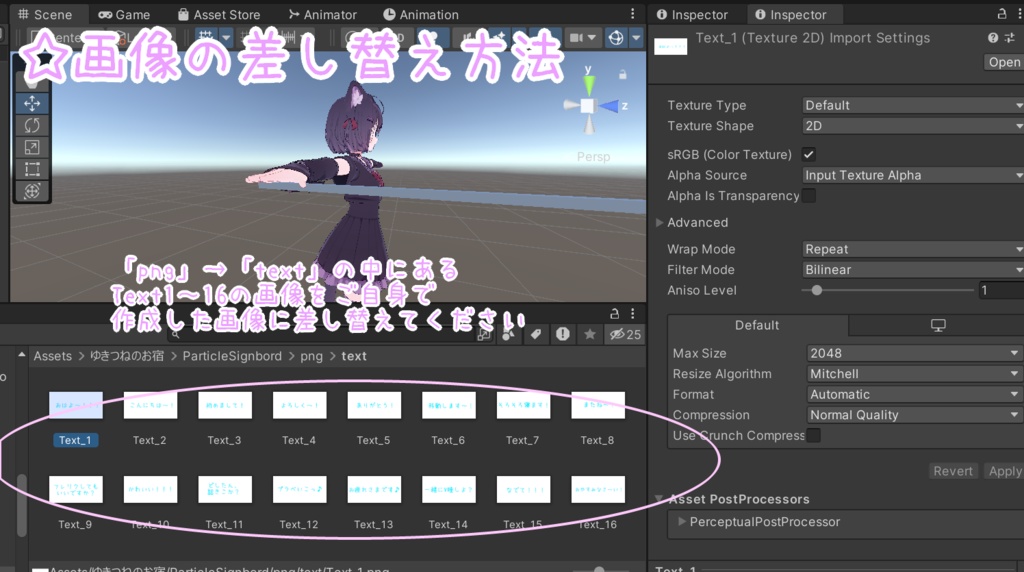Check the Alpha Is Transparency box

pos(808,196)
